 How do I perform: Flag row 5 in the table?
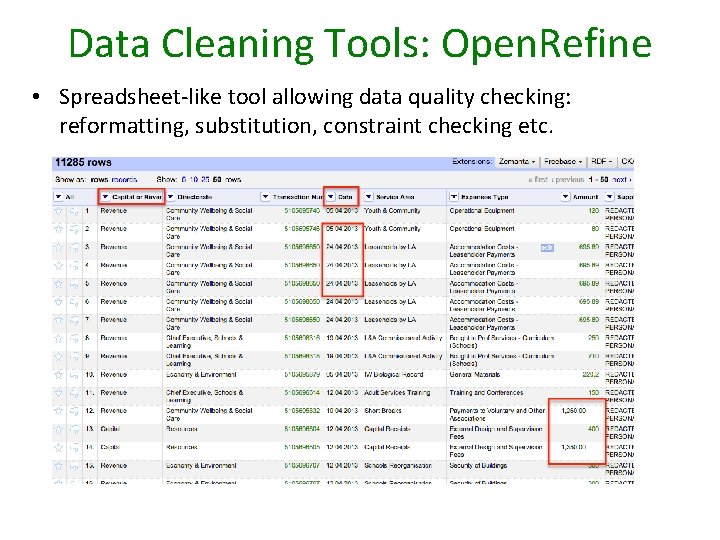tap(74, 285)
